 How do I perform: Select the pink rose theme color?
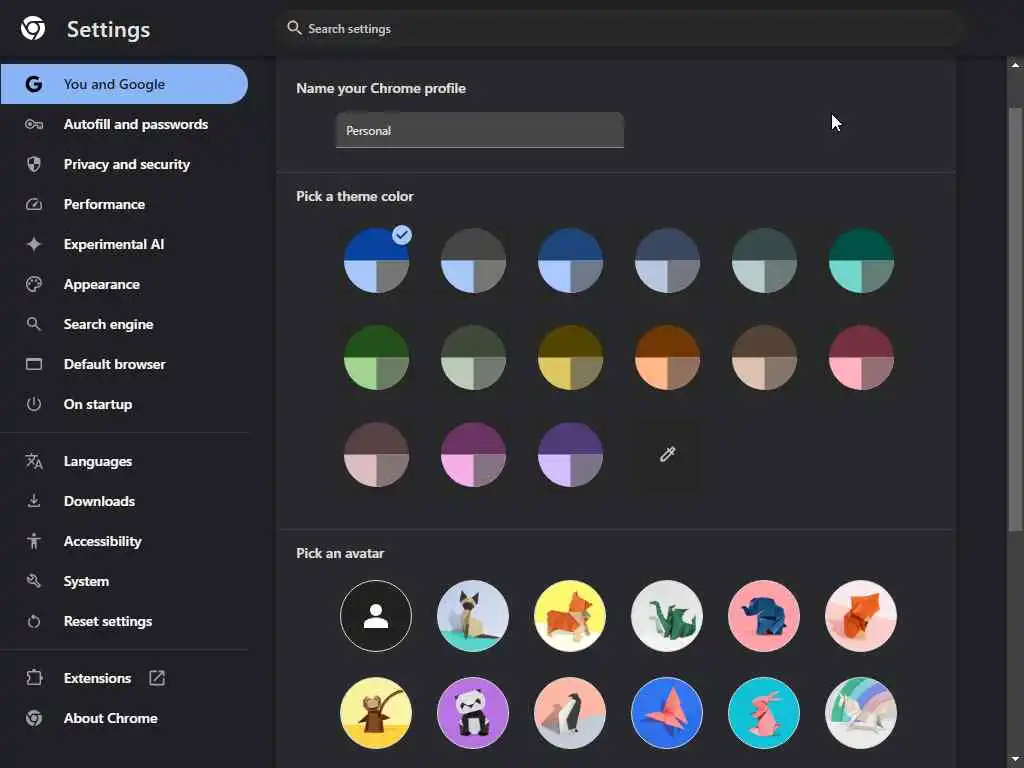click(x=861, y=357)
